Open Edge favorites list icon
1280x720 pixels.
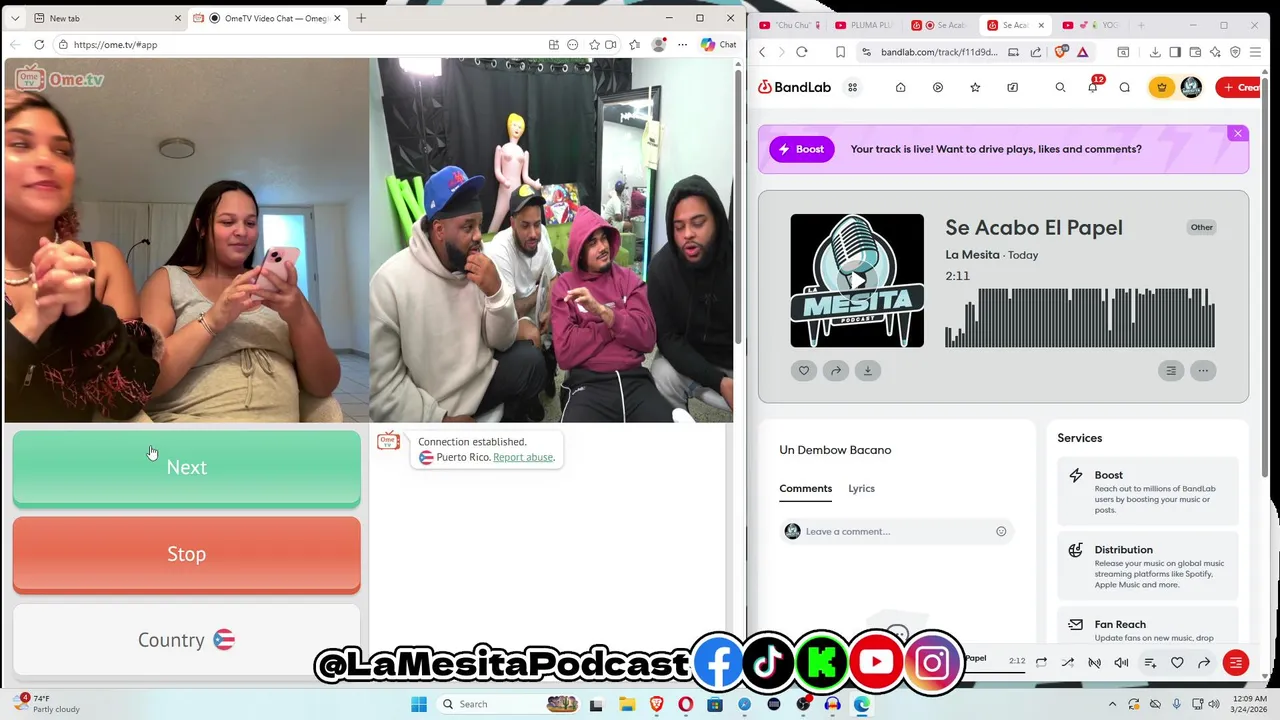click(x=634, y=45)
